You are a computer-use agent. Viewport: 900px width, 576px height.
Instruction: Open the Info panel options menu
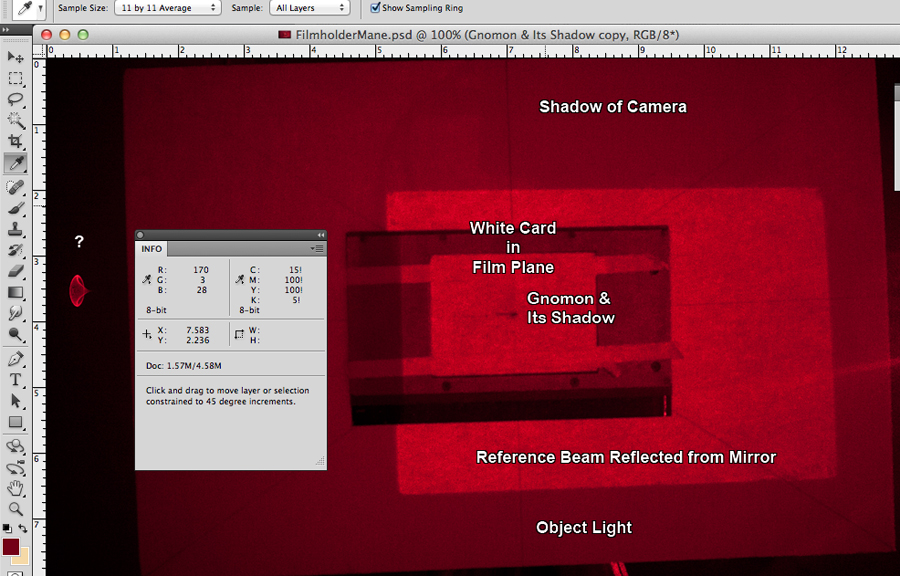point(317,248)
